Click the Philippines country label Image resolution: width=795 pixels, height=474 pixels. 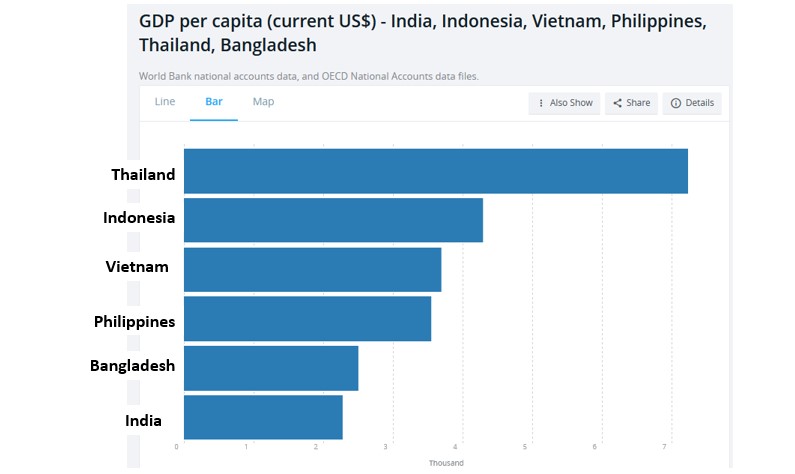135,322
